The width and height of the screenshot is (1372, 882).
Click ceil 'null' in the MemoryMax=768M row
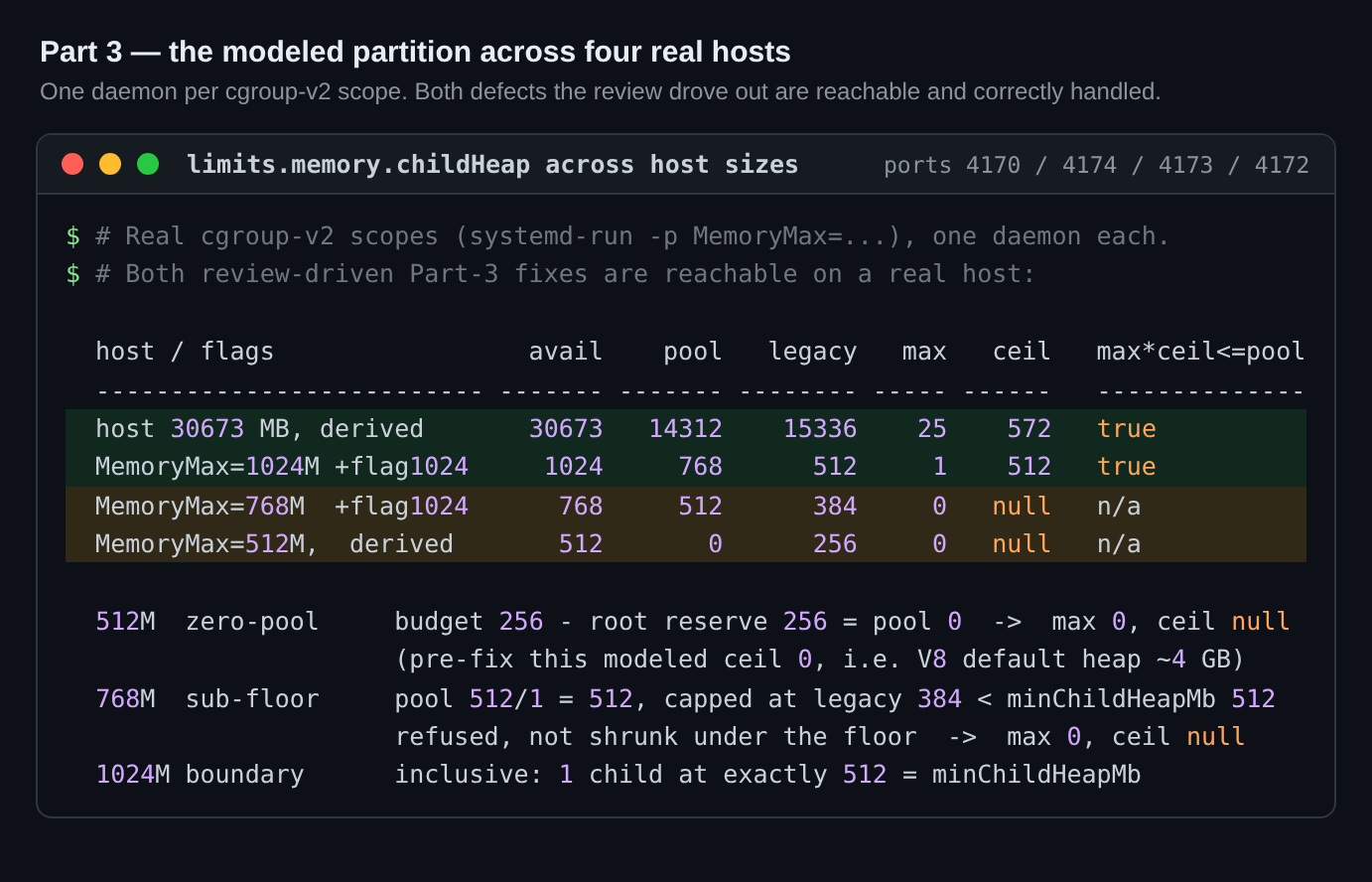click(x=1022, y=507)
